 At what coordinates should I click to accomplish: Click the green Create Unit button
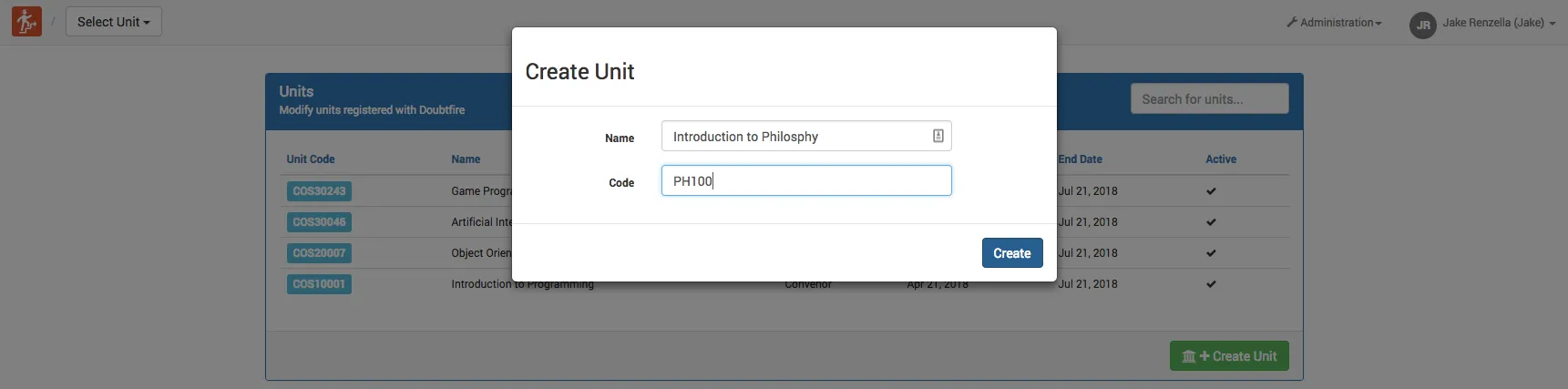tap(1229, 356)
